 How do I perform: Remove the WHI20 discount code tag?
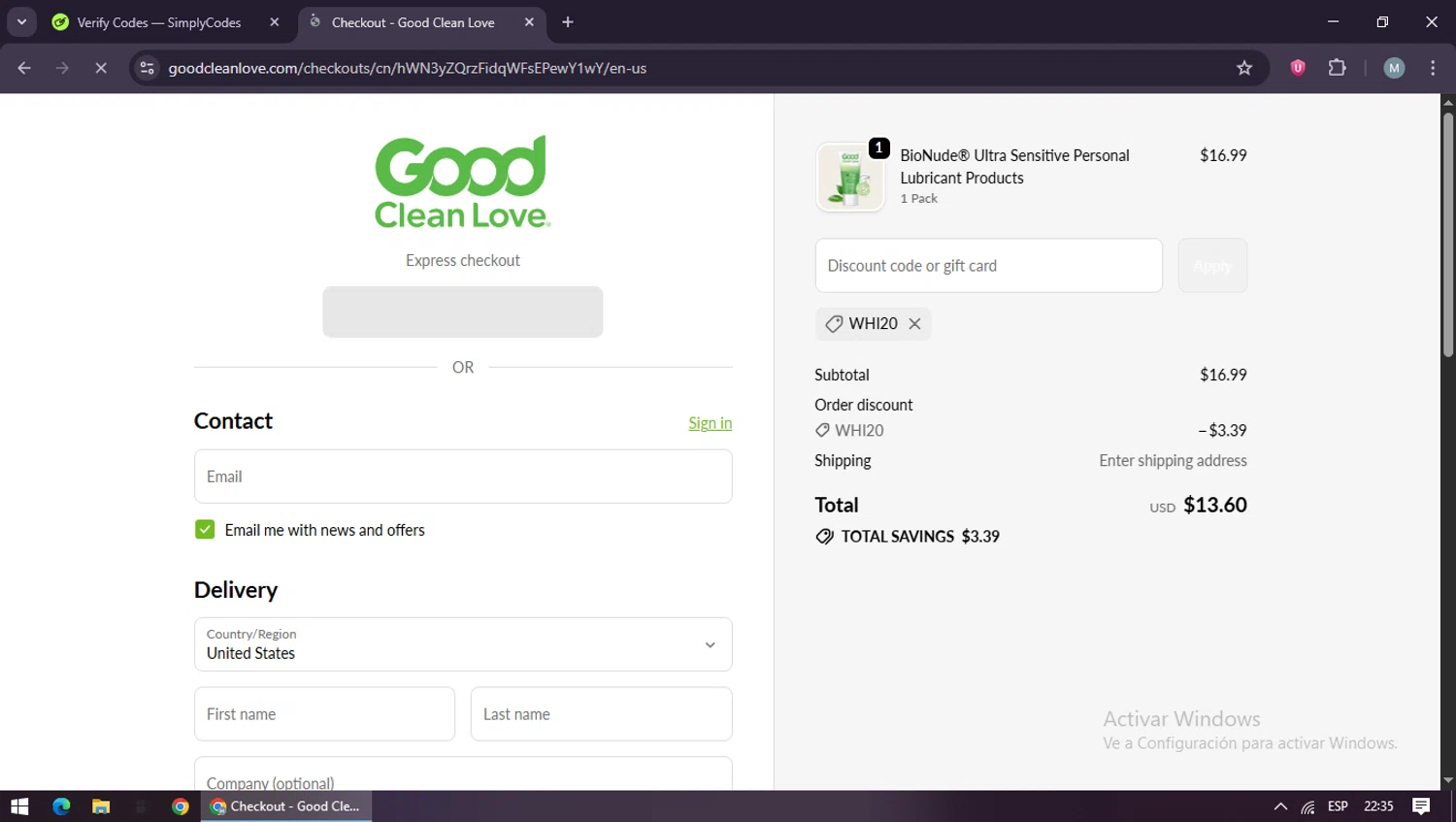(914, 324)
